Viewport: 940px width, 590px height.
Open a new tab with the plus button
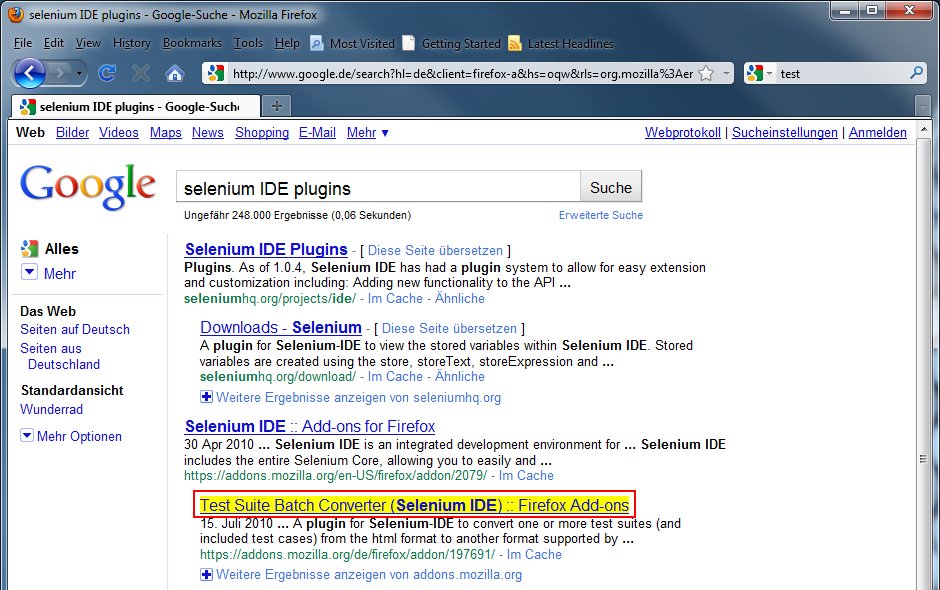[276, 106]
